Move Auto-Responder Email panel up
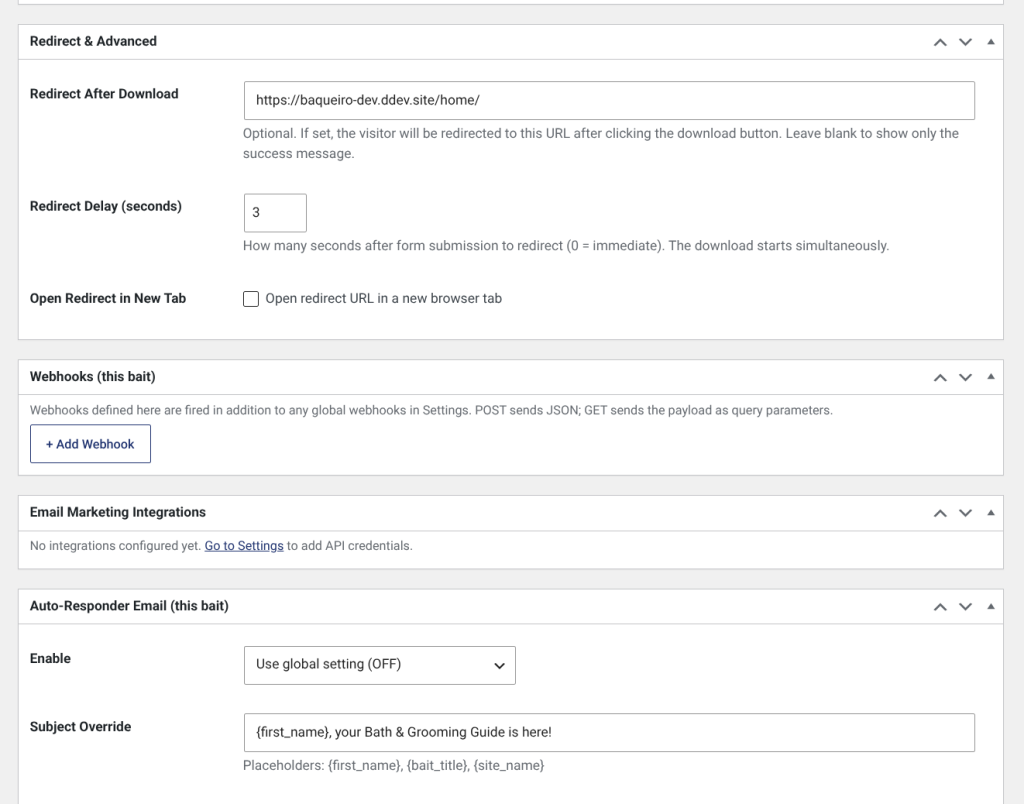The width and height of the screenshot is (1024, 804). pos(940,607)
